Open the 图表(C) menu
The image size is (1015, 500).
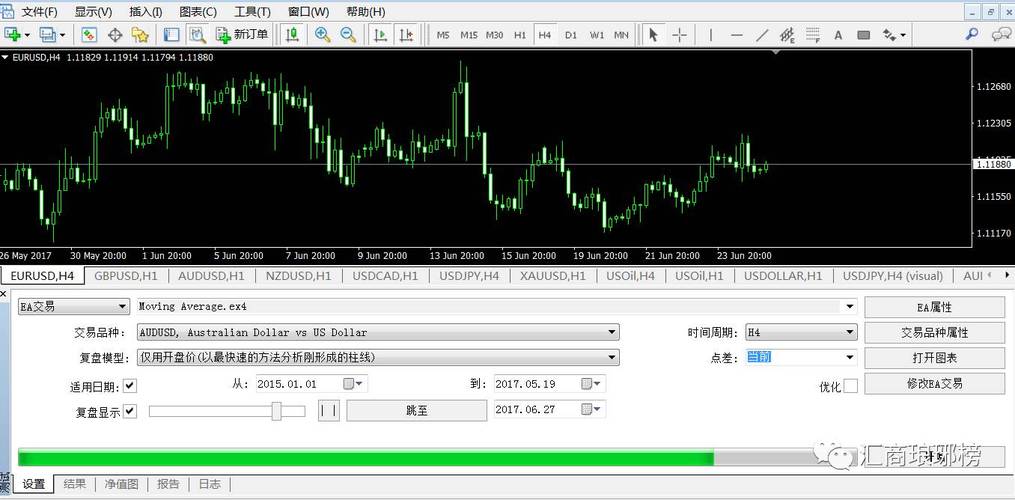point(197,11)
